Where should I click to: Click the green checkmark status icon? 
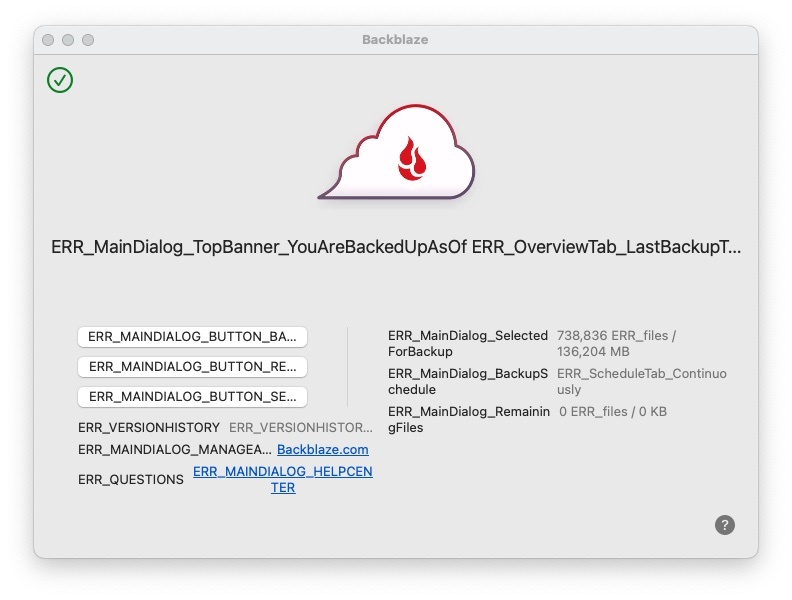click(60, 80)
